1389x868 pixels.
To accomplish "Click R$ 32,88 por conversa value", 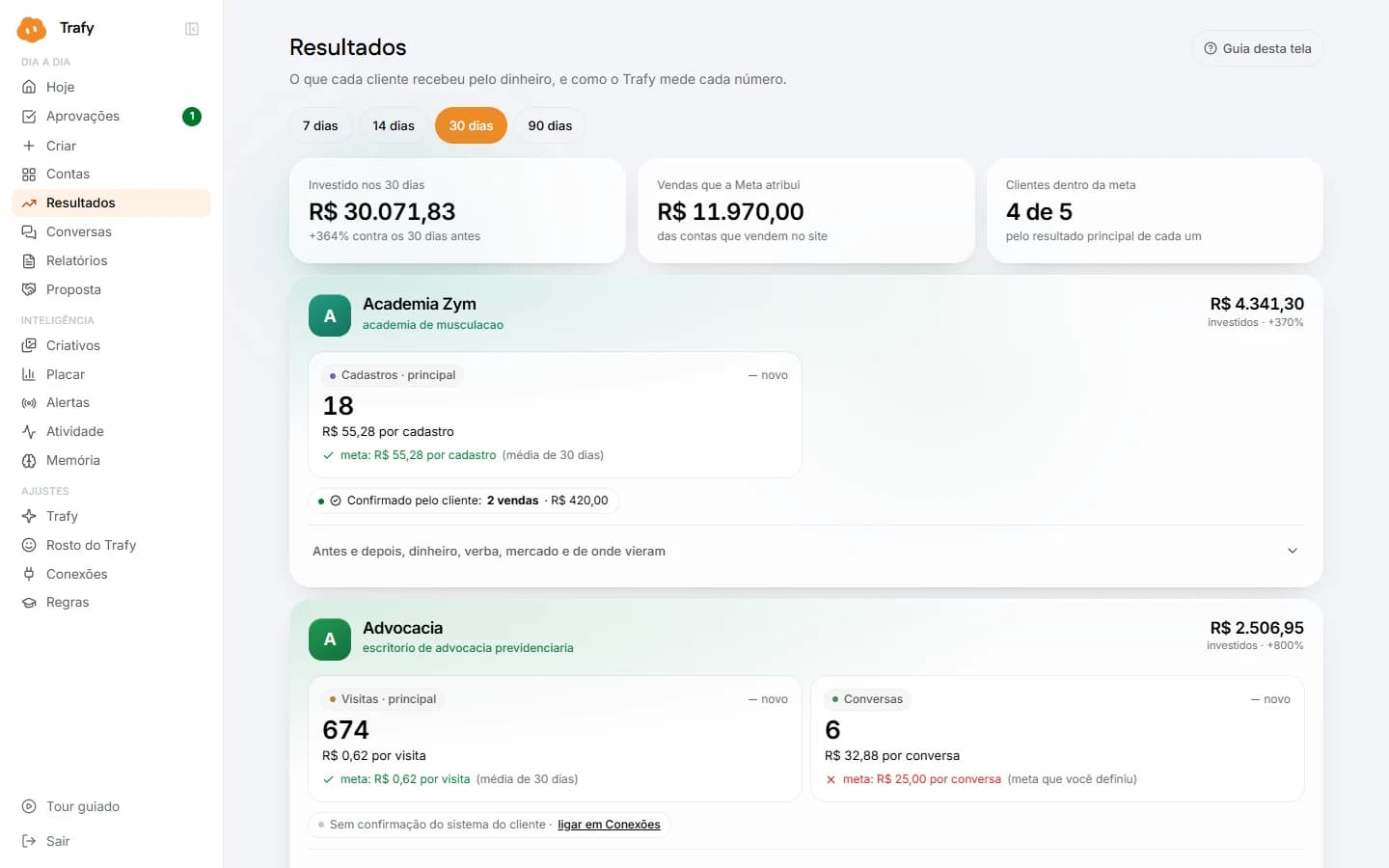I will [x=892, y=756].
